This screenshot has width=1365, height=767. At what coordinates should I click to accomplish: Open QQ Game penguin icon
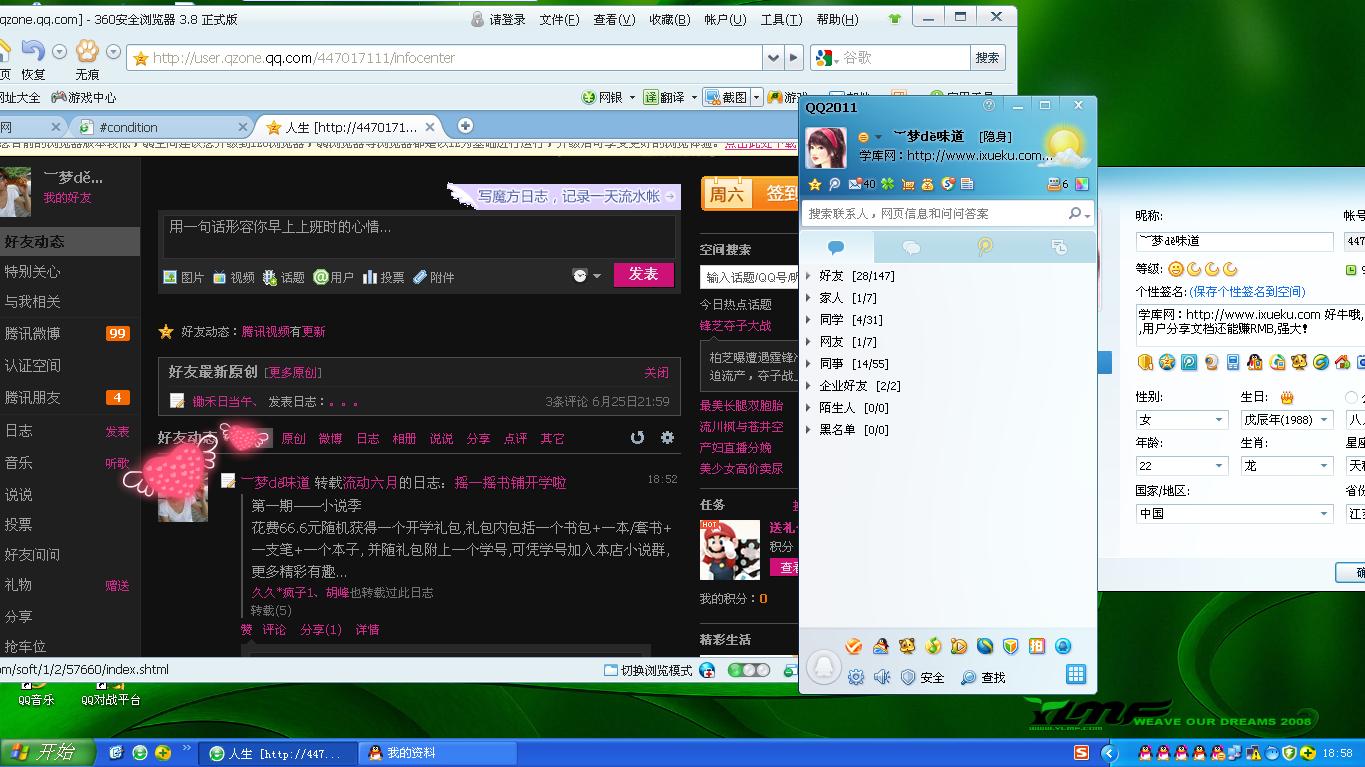pyautogui.click(x=881, y=646)
